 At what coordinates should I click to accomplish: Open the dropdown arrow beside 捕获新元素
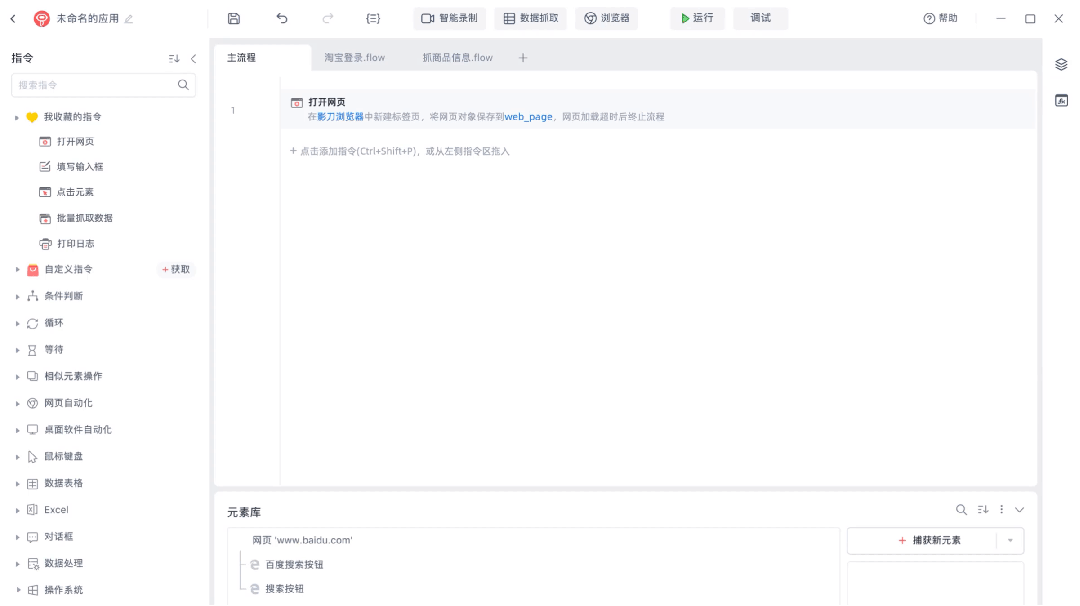(x=1010, y=541)
